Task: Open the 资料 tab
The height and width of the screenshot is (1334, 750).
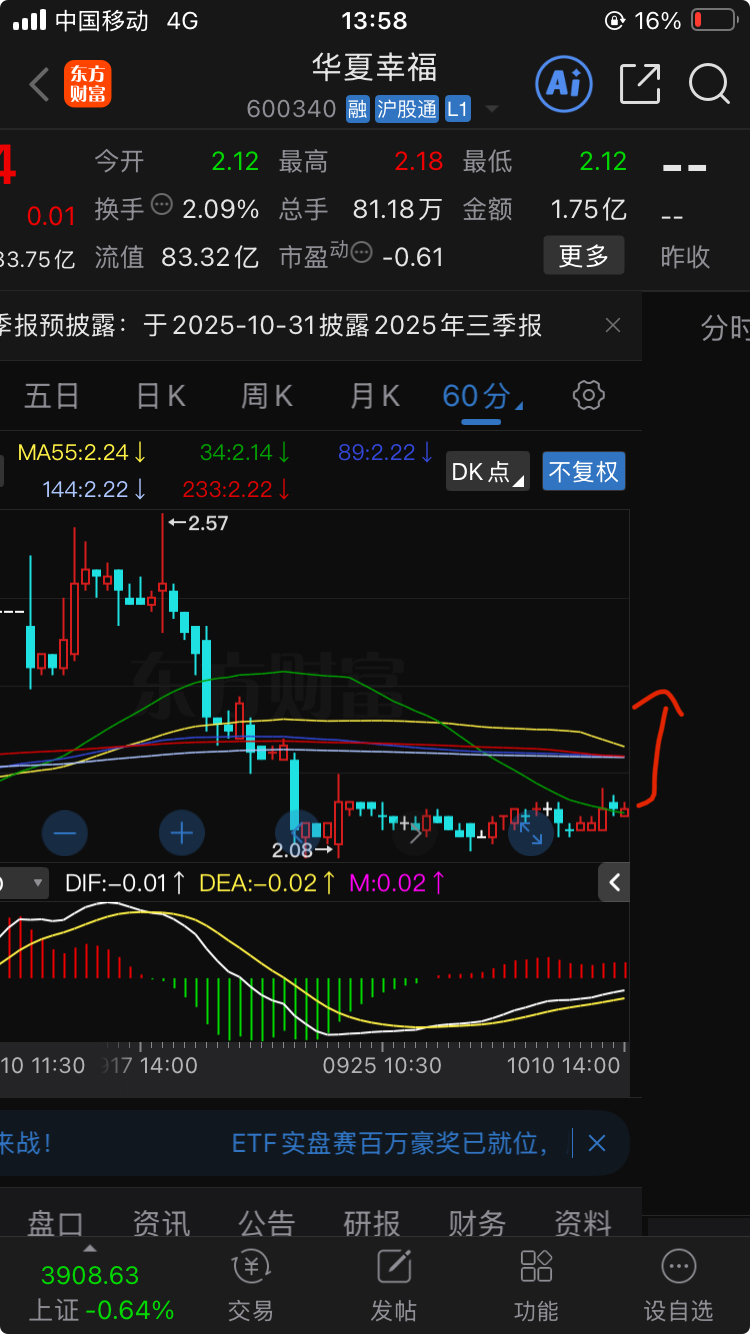Action: pos(583,1223)
